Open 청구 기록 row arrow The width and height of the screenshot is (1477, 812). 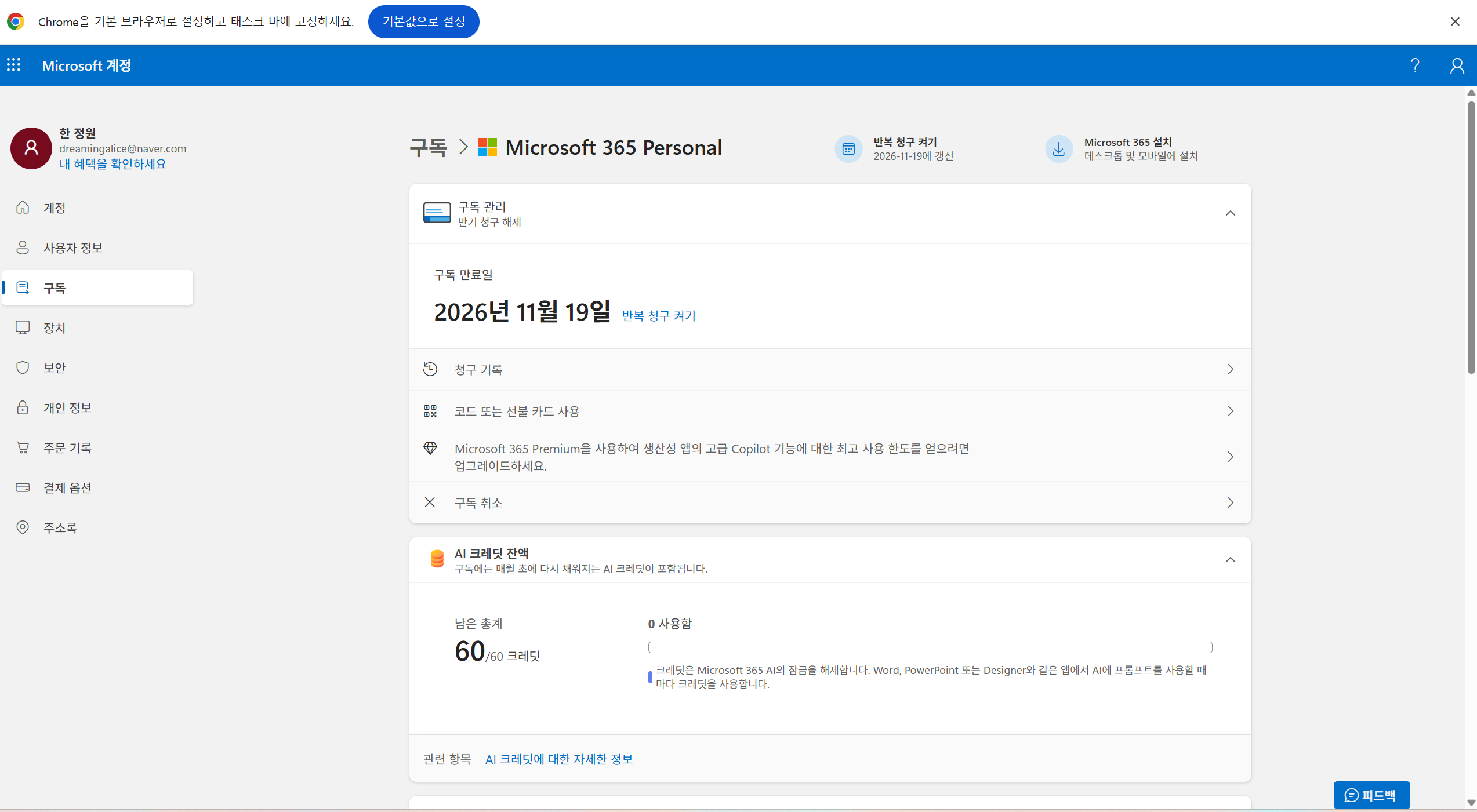click(x=1231, y=369)
